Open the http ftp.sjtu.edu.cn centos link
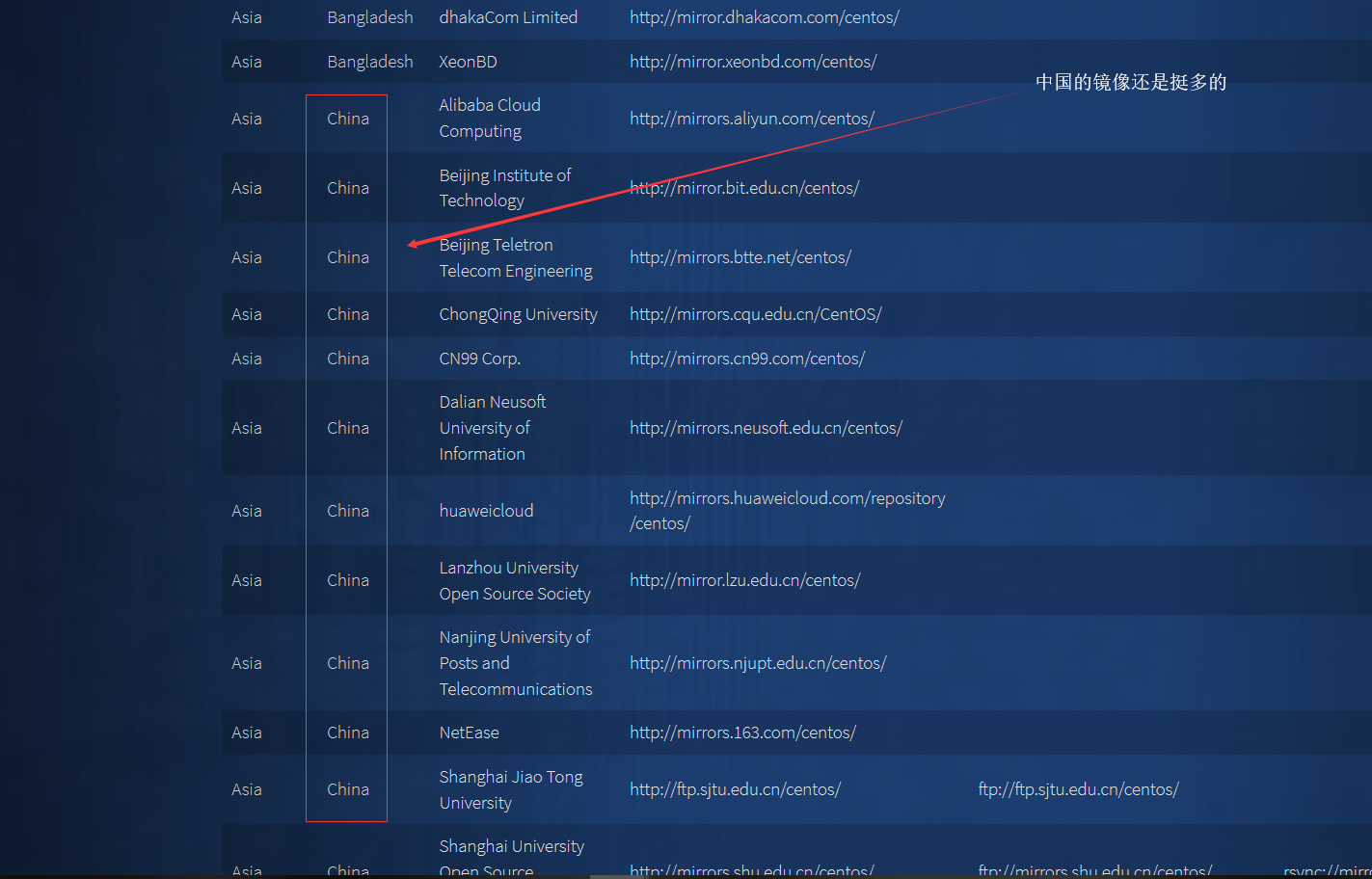This screenshot has width=1372, height=879. tap(735, 789)
